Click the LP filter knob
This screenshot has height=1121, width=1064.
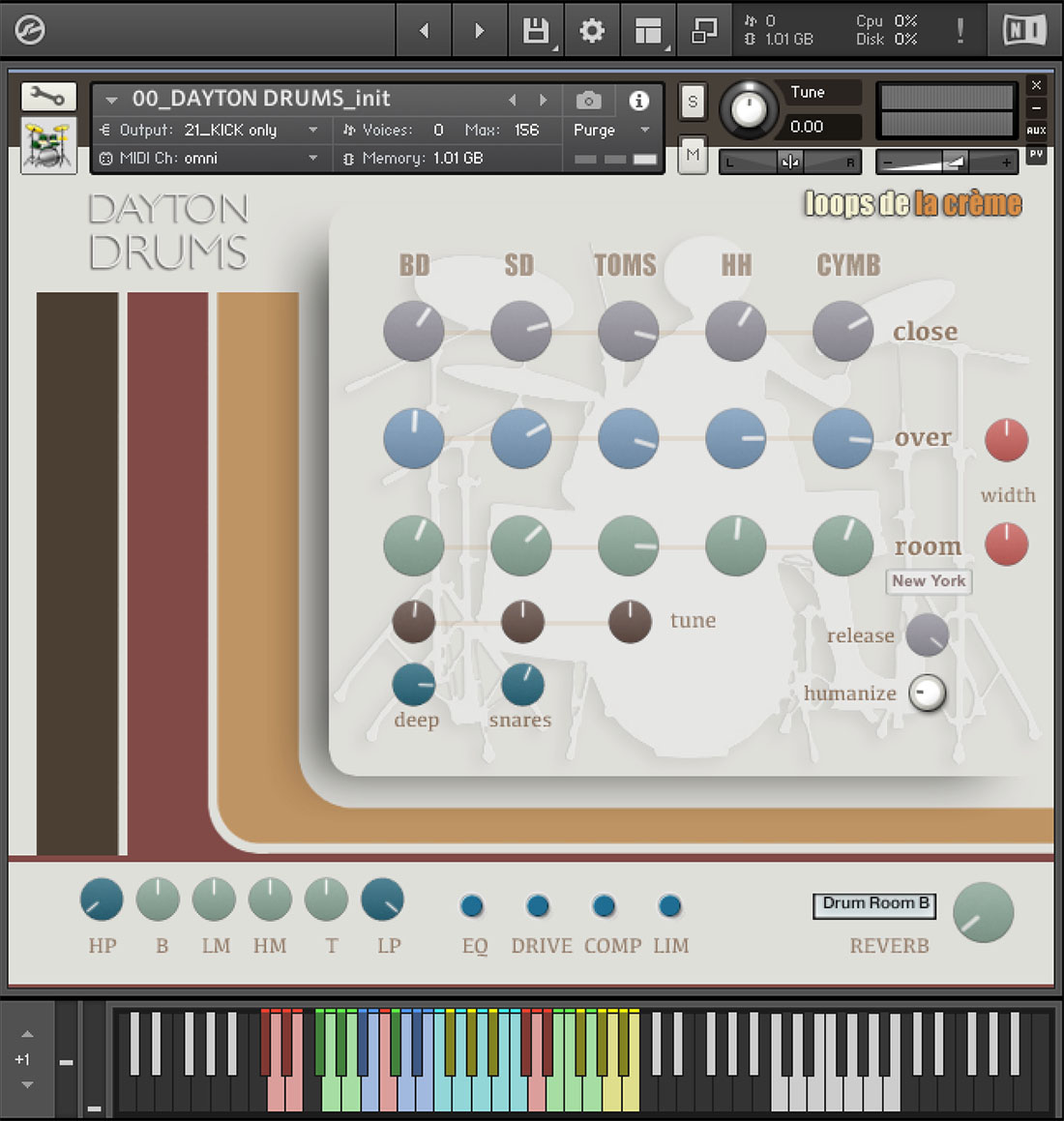pos(382,900)
